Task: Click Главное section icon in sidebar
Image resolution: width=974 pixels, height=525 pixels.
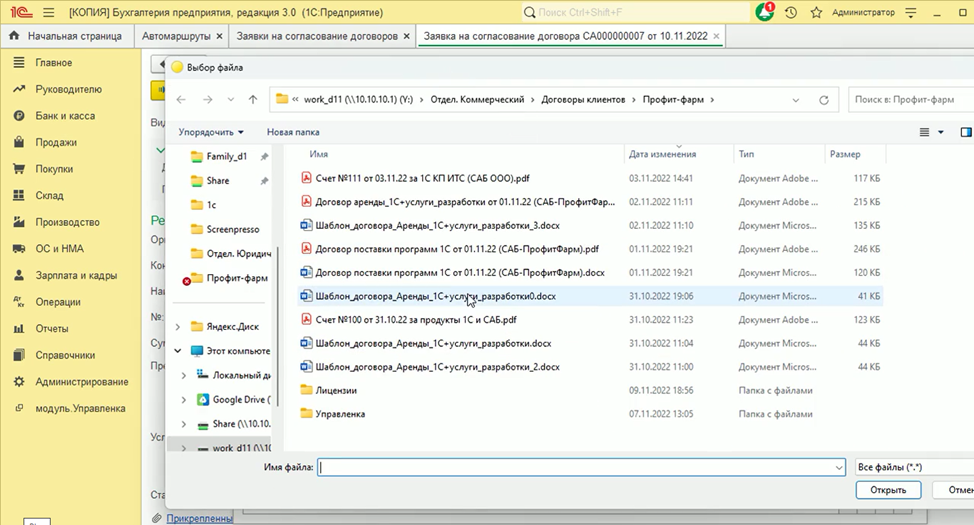Action: [19, 63]
